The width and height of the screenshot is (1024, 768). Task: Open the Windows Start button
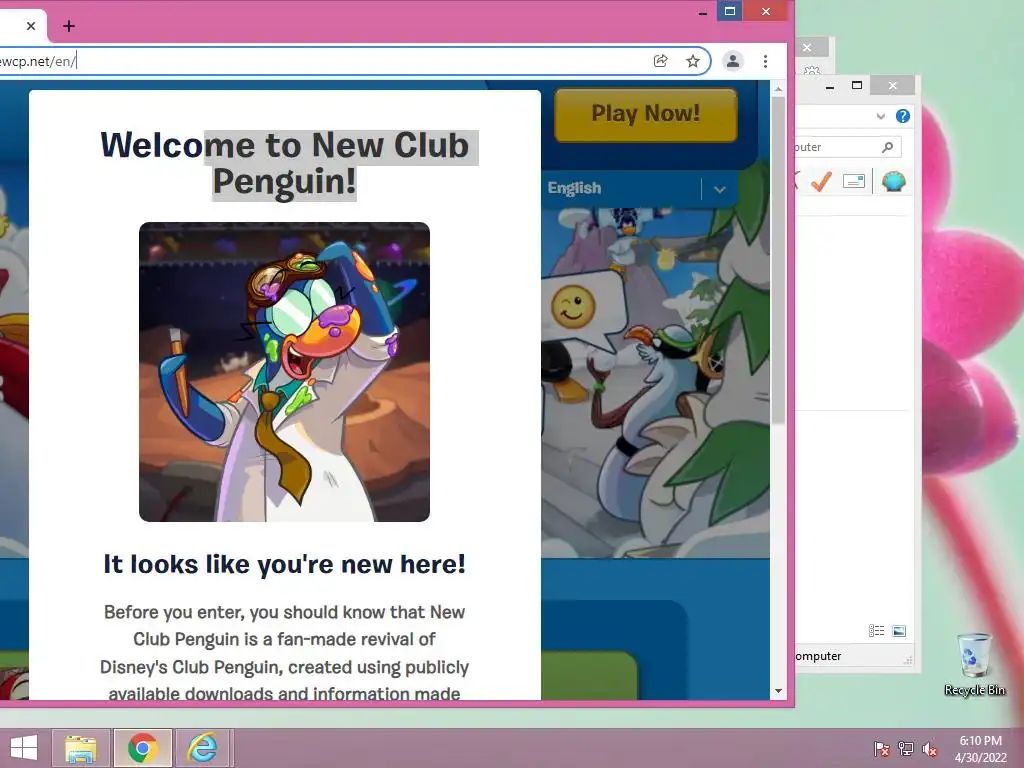click(24, 748)
